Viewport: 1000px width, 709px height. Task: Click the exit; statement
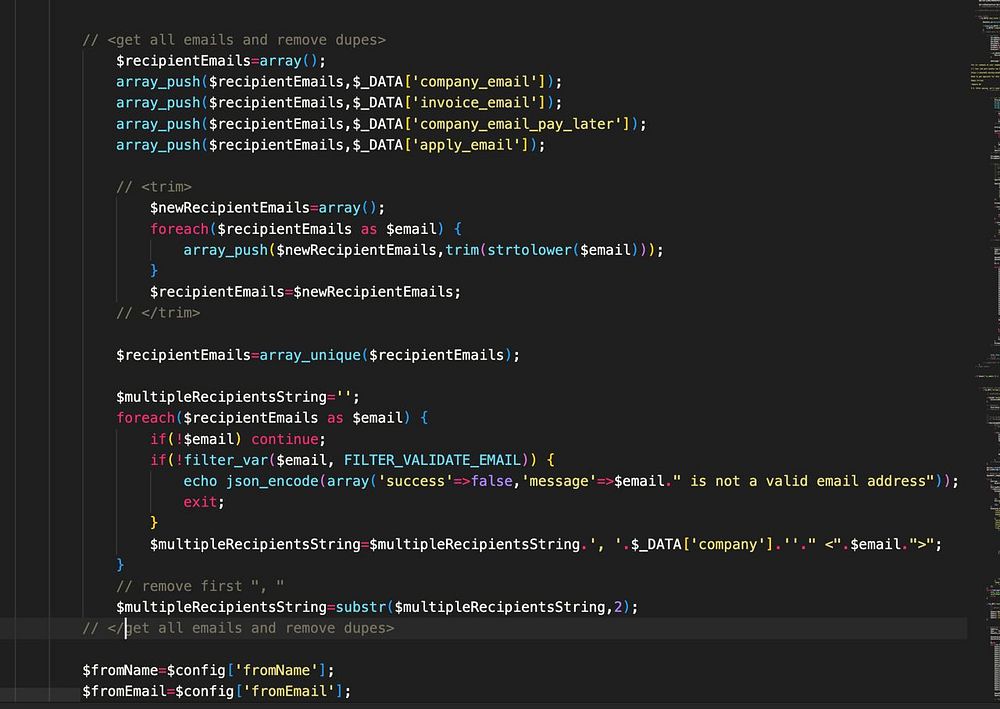[204, 502]
